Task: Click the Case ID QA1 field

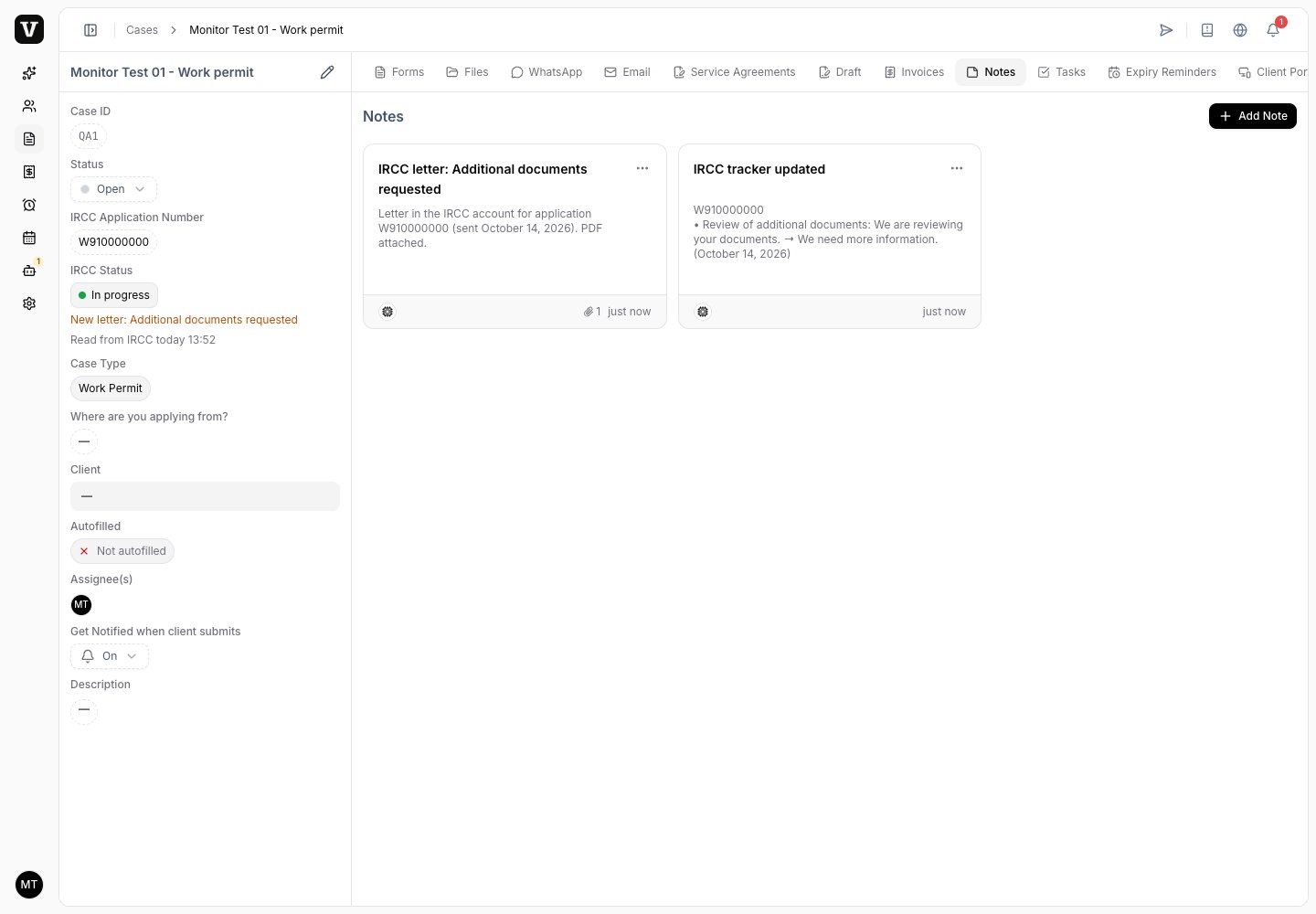Action: [89, 136]
